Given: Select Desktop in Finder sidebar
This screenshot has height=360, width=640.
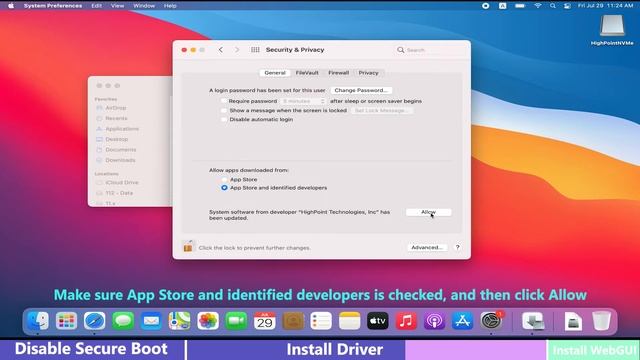Looking at the screenshot, I should pos(116,139).
